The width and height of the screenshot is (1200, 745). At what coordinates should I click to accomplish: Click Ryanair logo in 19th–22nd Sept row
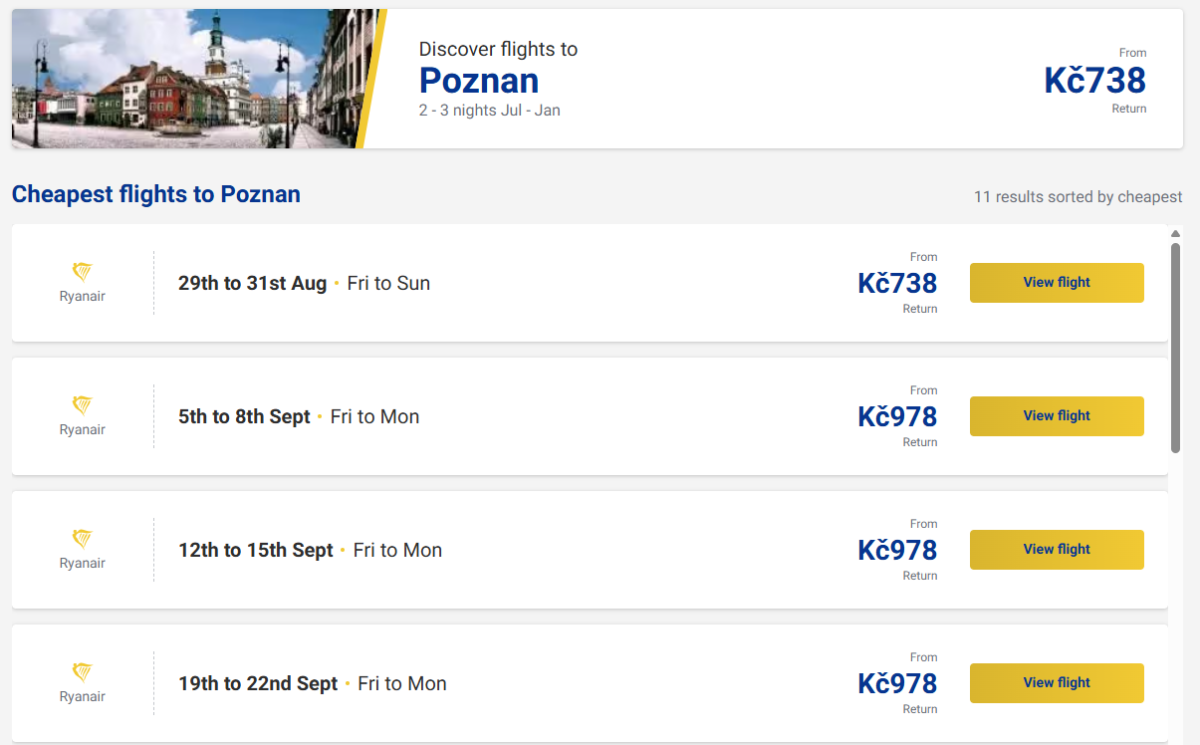coord(82,682)
